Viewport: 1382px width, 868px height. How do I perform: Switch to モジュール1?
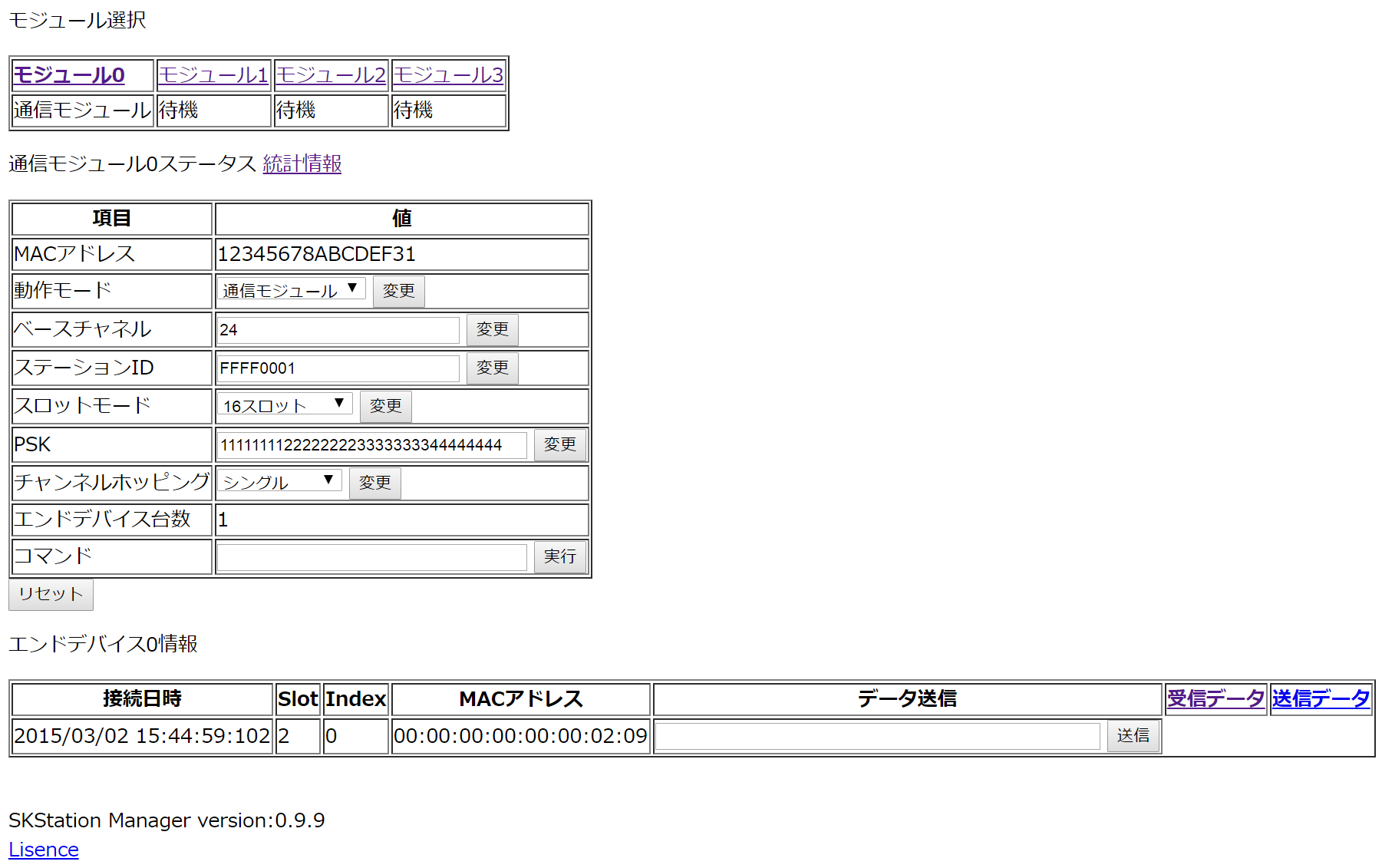pos(213,75)
